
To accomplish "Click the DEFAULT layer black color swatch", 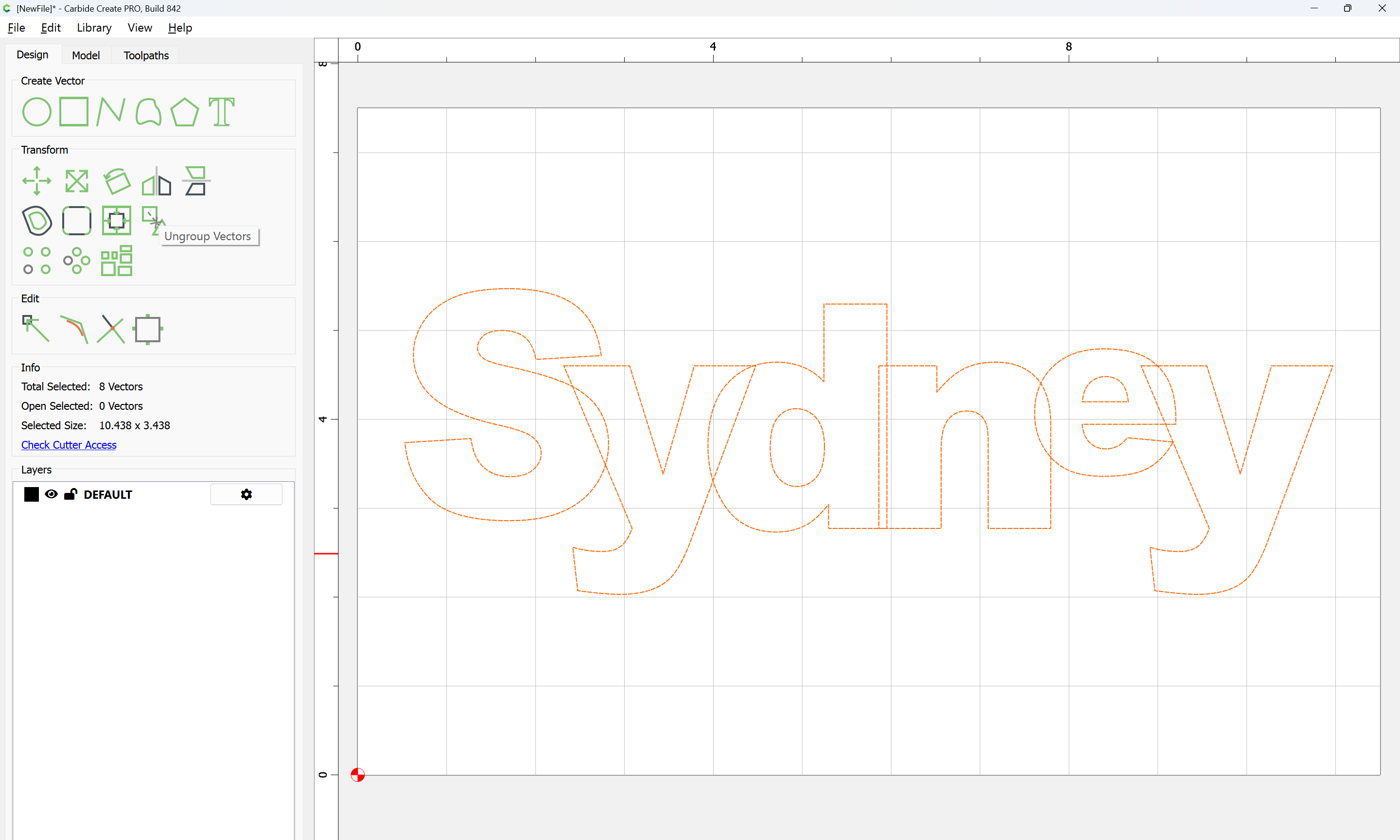I will [32, 494].
